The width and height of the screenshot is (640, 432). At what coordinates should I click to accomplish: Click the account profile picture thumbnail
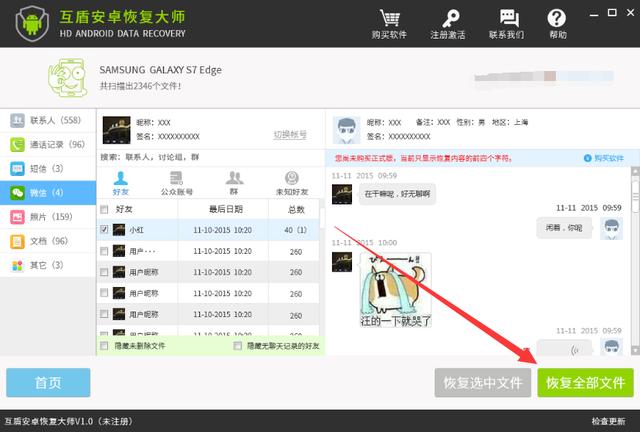[x=116, y=130]
